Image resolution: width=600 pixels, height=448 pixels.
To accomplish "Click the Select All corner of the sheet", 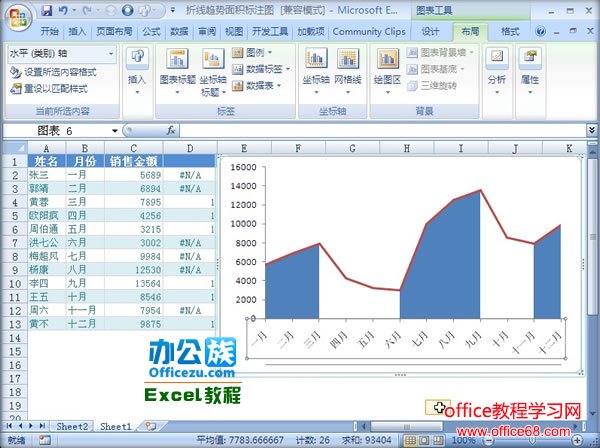I will click(15, 147).
